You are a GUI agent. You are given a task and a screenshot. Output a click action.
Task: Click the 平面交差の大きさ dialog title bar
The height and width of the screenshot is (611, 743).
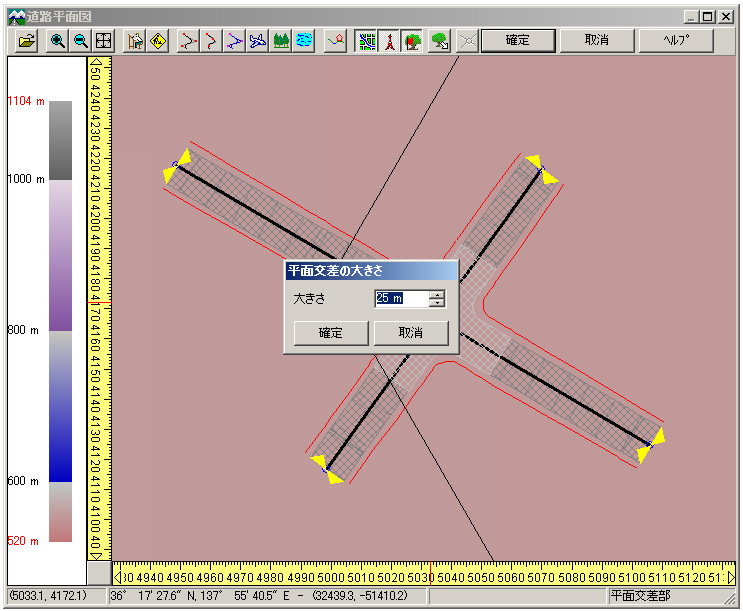point(372,271)
